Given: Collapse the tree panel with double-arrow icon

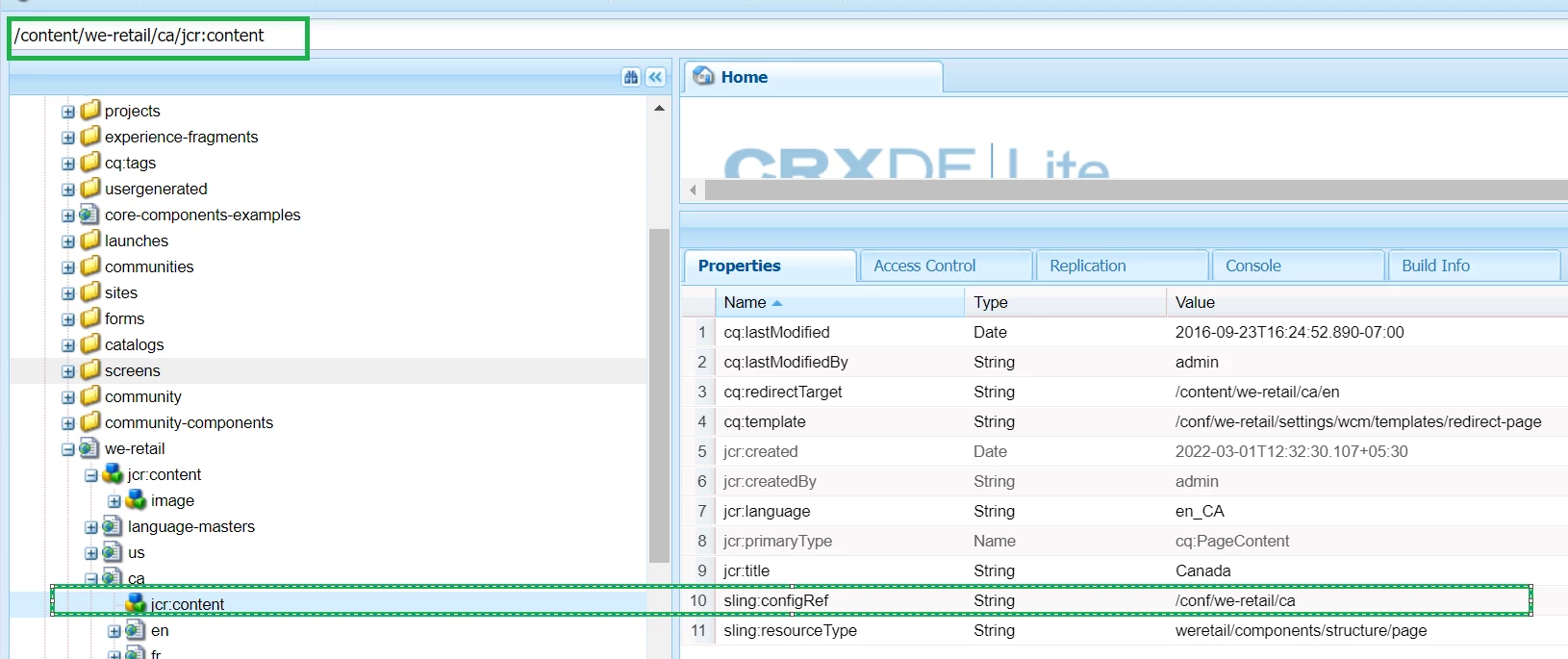Looking at the screenshot, I should point(656,77).
